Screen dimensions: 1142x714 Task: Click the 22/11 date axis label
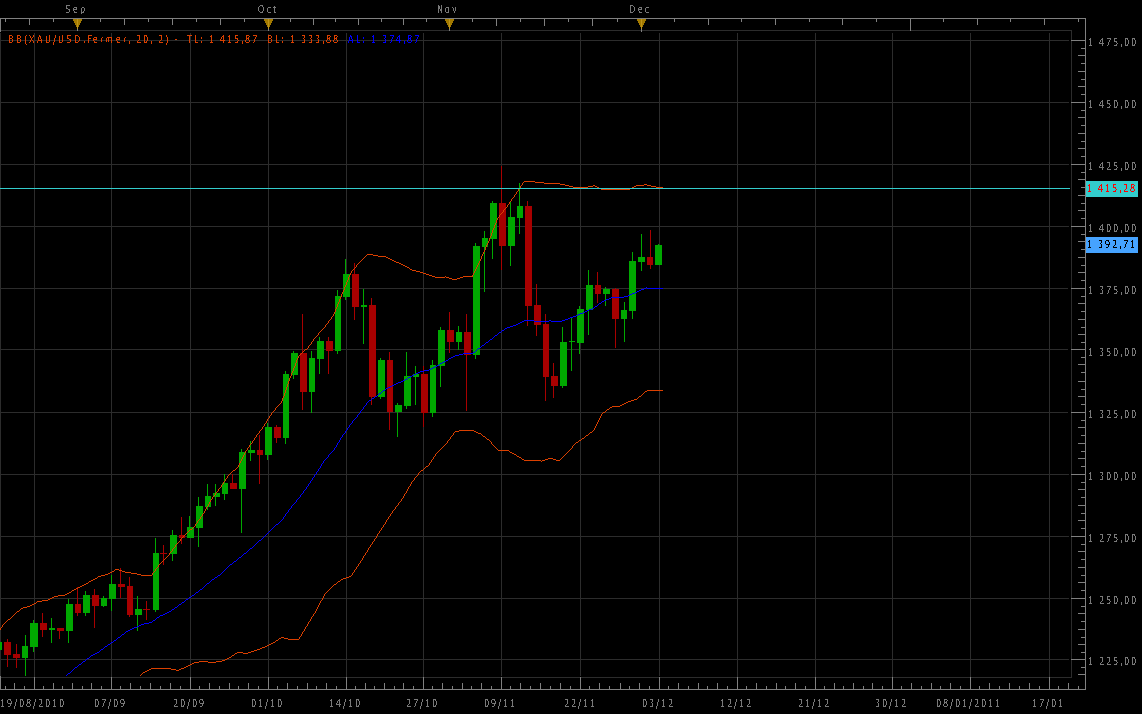click(580, 703)
